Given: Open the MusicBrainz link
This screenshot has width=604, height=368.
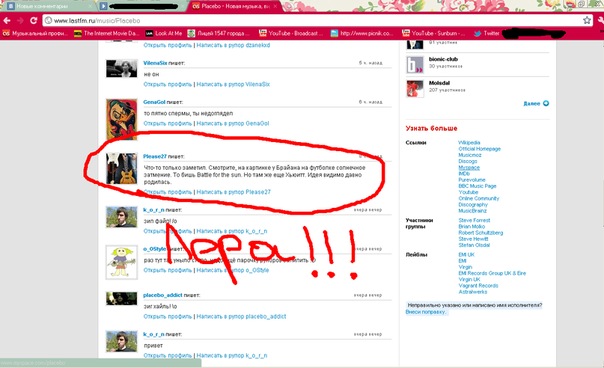Looking at the screenshot, I should point(473,211).
